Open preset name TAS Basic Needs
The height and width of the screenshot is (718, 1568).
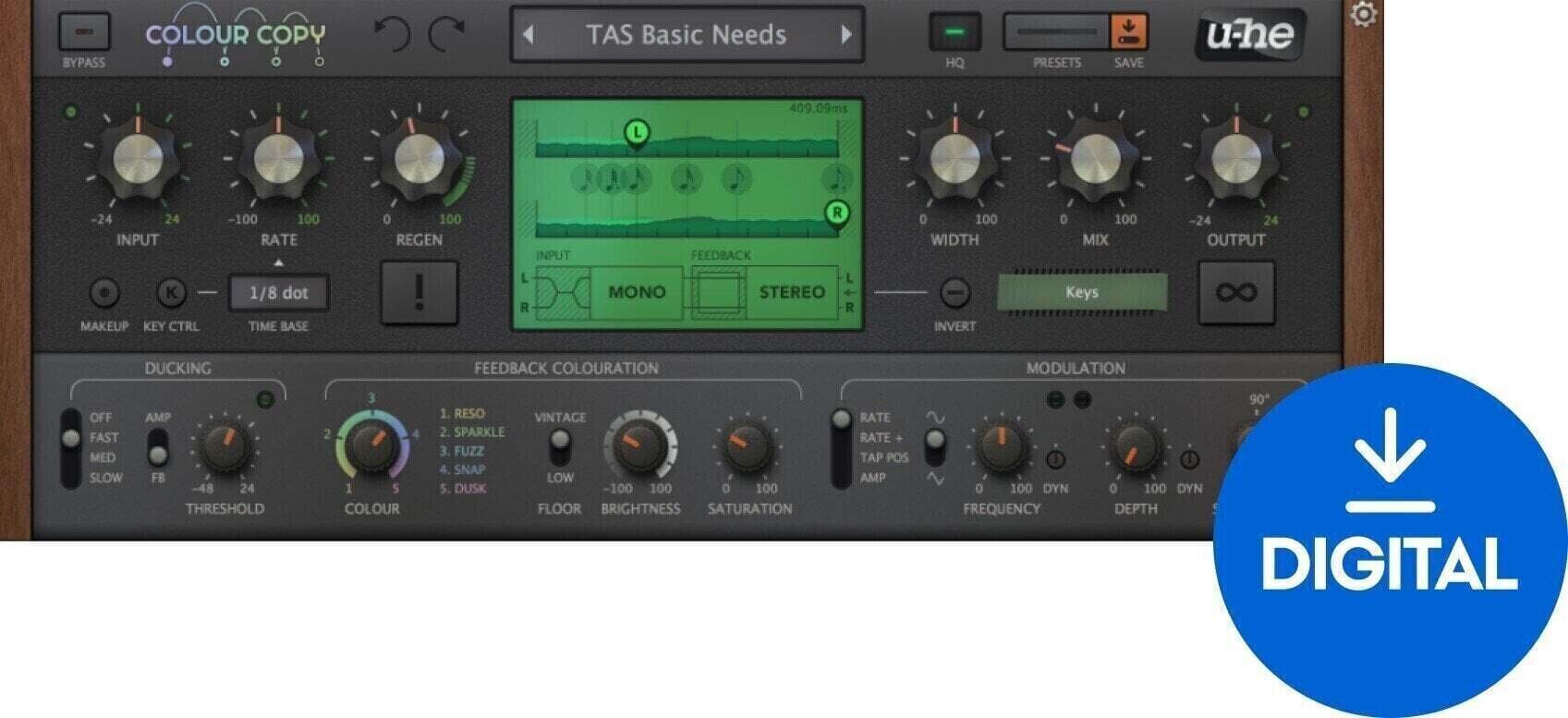pyautogui.click(x=687, y=35)
